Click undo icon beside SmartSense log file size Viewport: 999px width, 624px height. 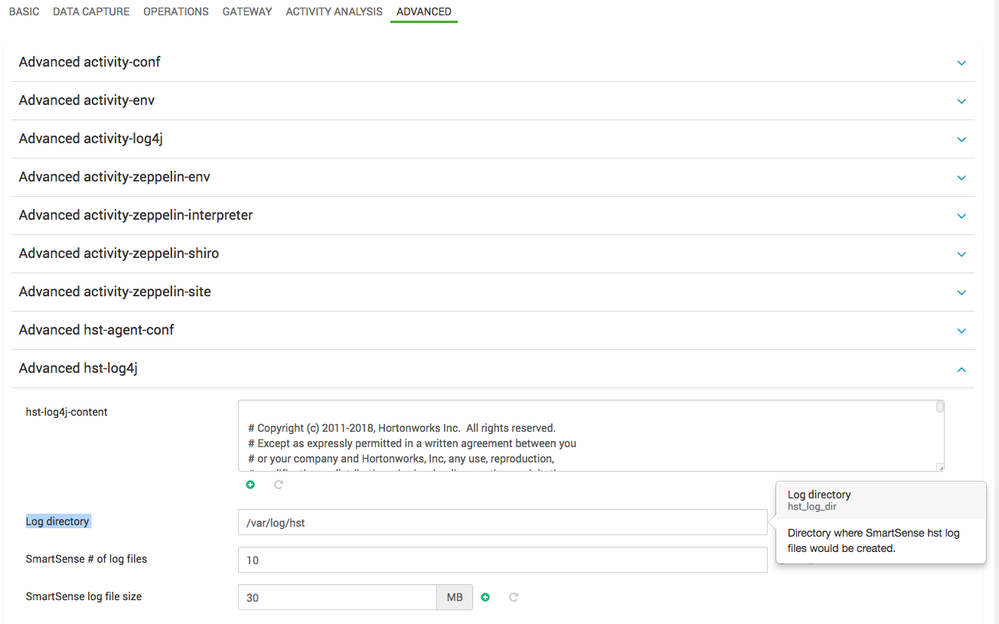coord(514,597)
